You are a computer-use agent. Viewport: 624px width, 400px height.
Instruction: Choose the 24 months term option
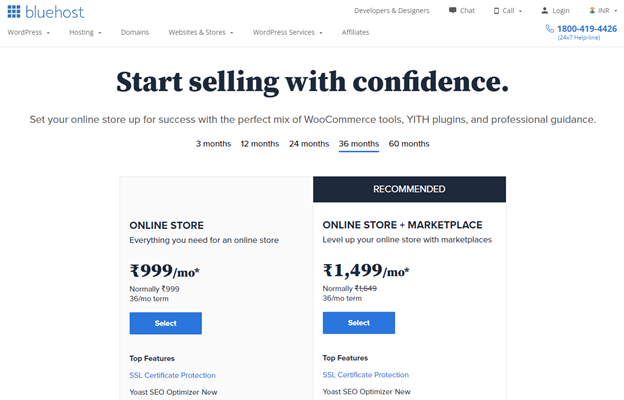click(x=309, y=144)
